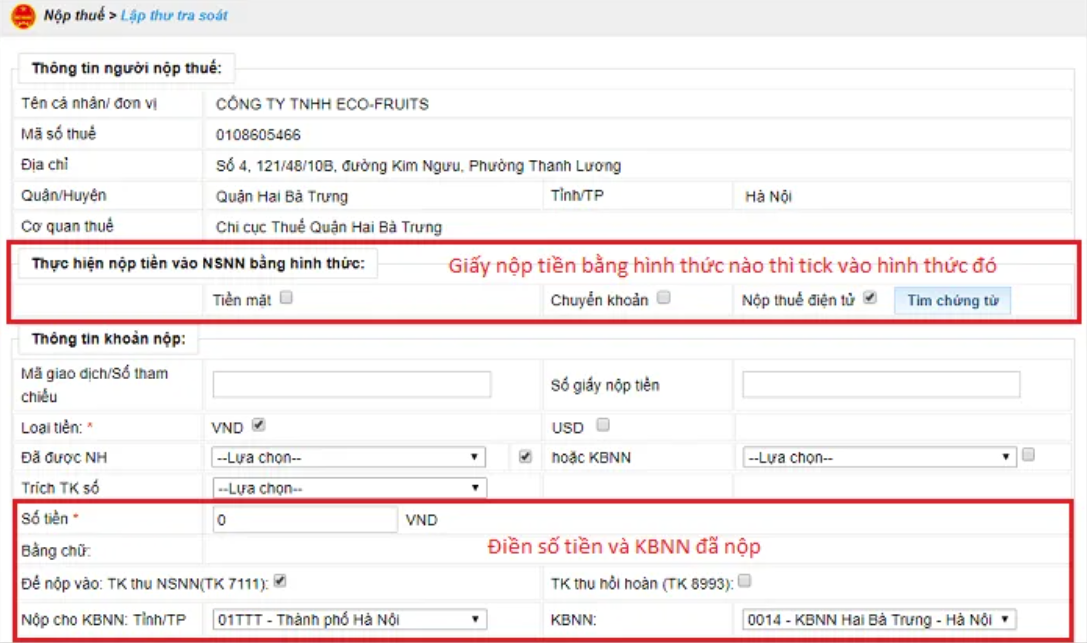Uncheck the box beside the NH dropdown
The width and height of the screenshot is (1087, 643).
pos(526,456)
